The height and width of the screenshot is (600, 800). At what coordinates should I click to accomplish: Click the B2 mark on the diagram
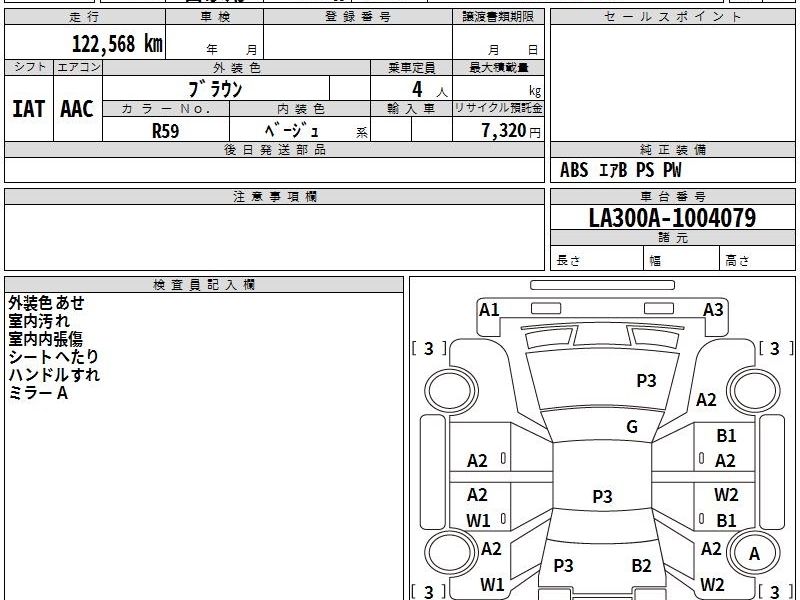click(x=641, y=565)
